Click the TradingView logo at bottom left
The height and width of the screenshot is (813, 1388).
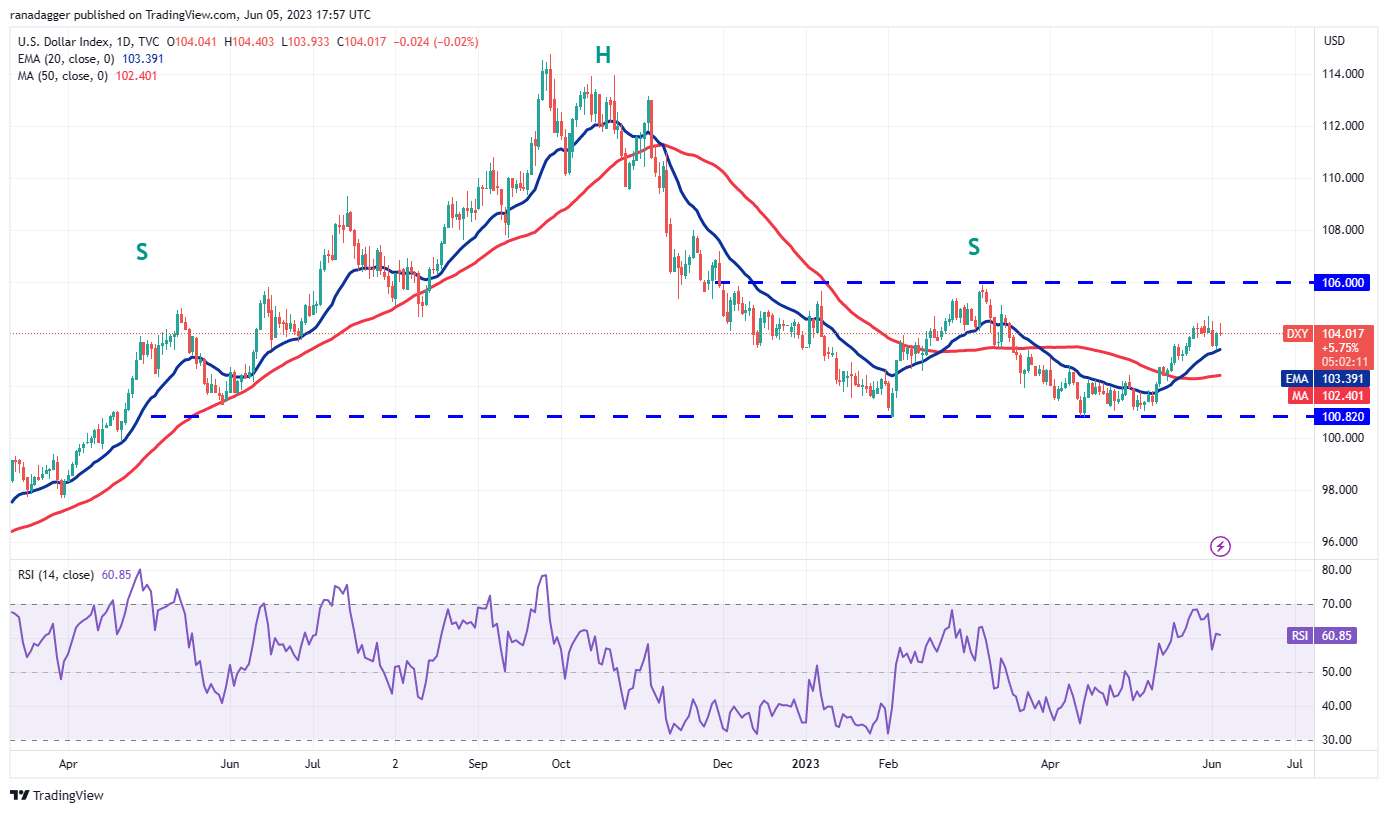pyautogui.click(x=57, y=795)
